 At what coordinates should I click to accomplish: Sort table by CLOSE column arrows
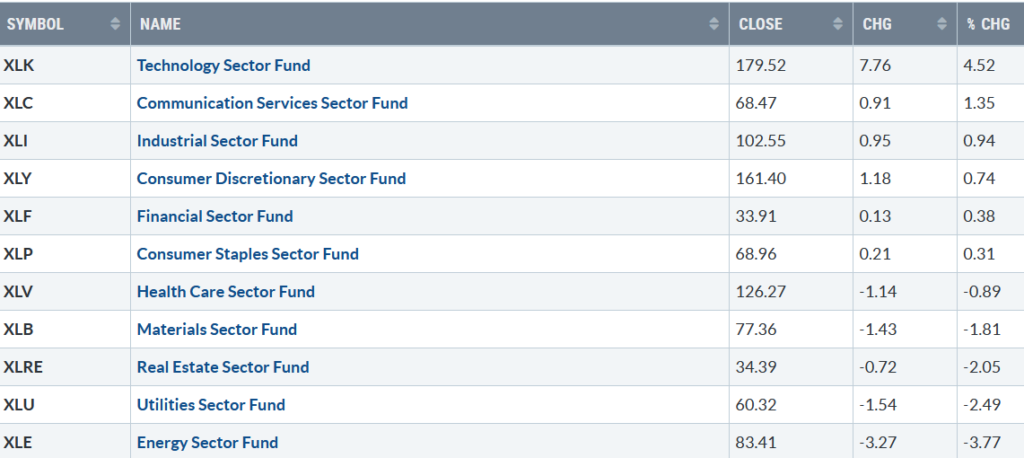point(838,24)
